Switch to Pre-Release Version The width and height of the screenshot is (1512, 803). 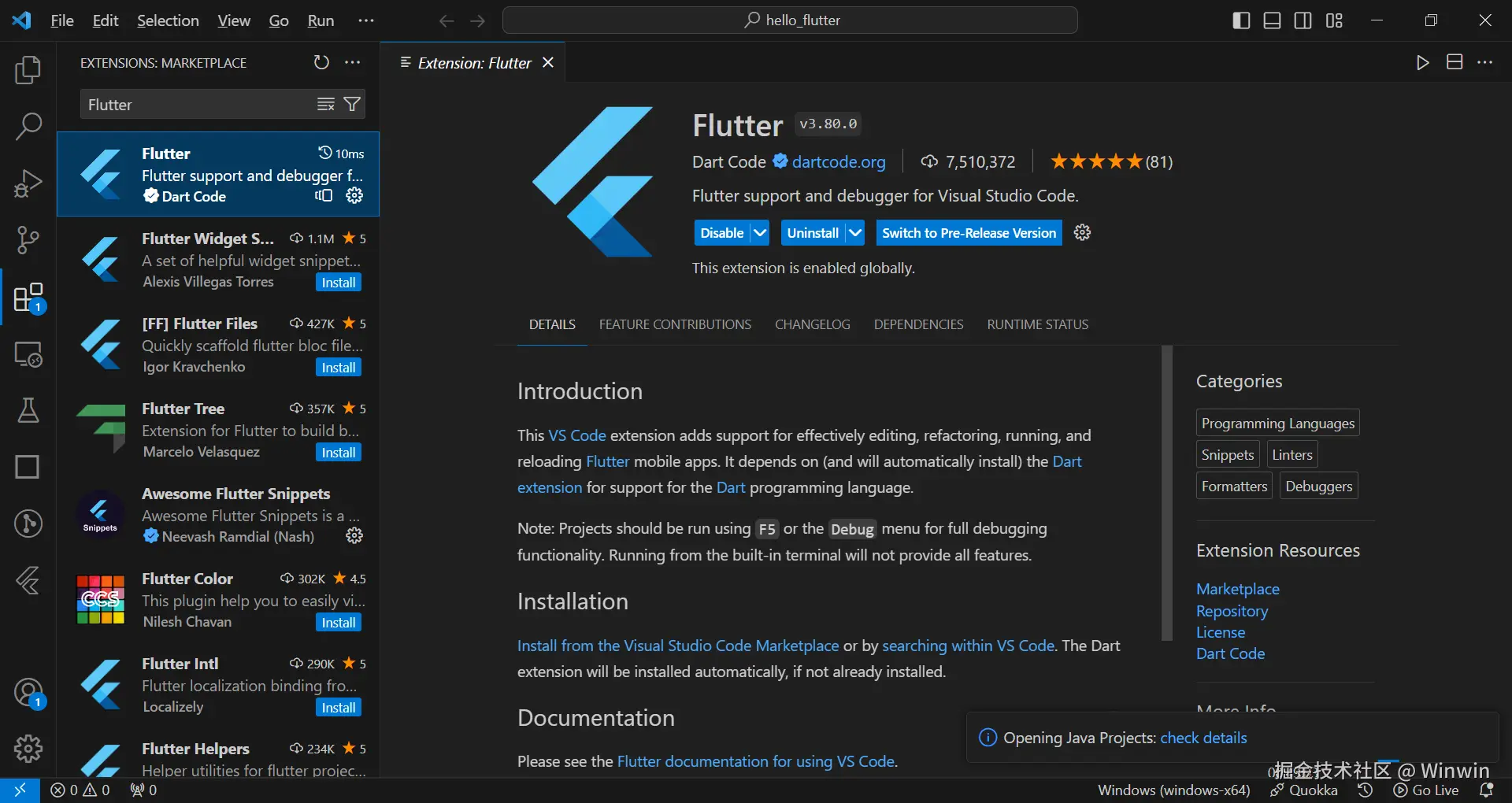click(x=969, y=233)
